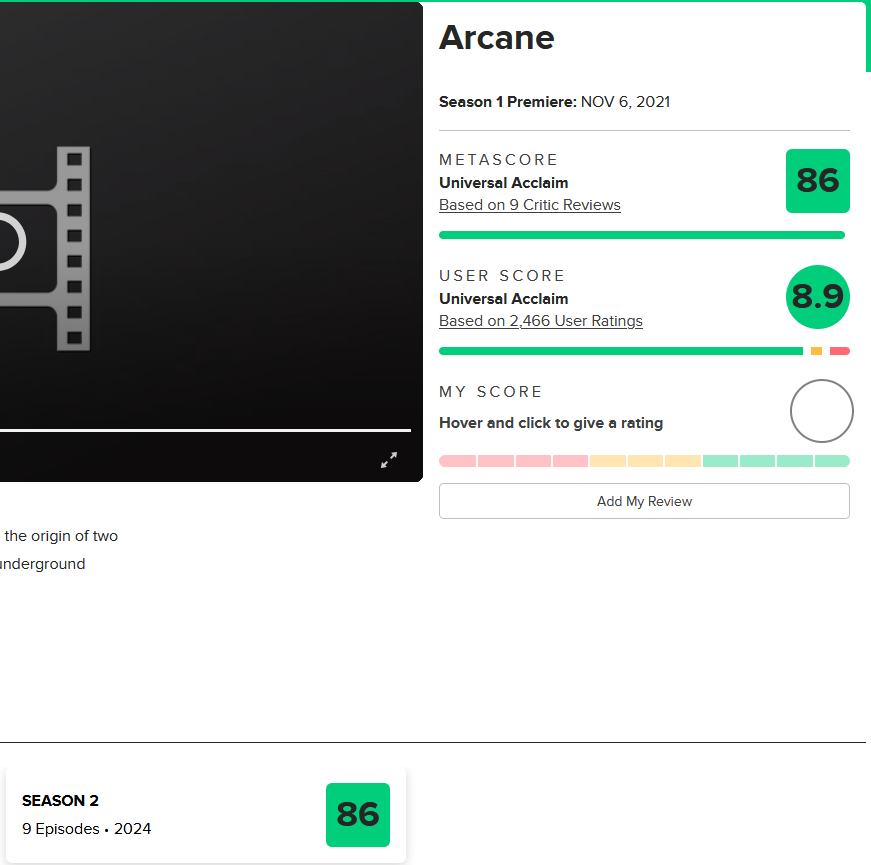Select the lowest pink segment on My Score bar
The height and width of the screenshot is (865, 871).
(x=457, y=461)
